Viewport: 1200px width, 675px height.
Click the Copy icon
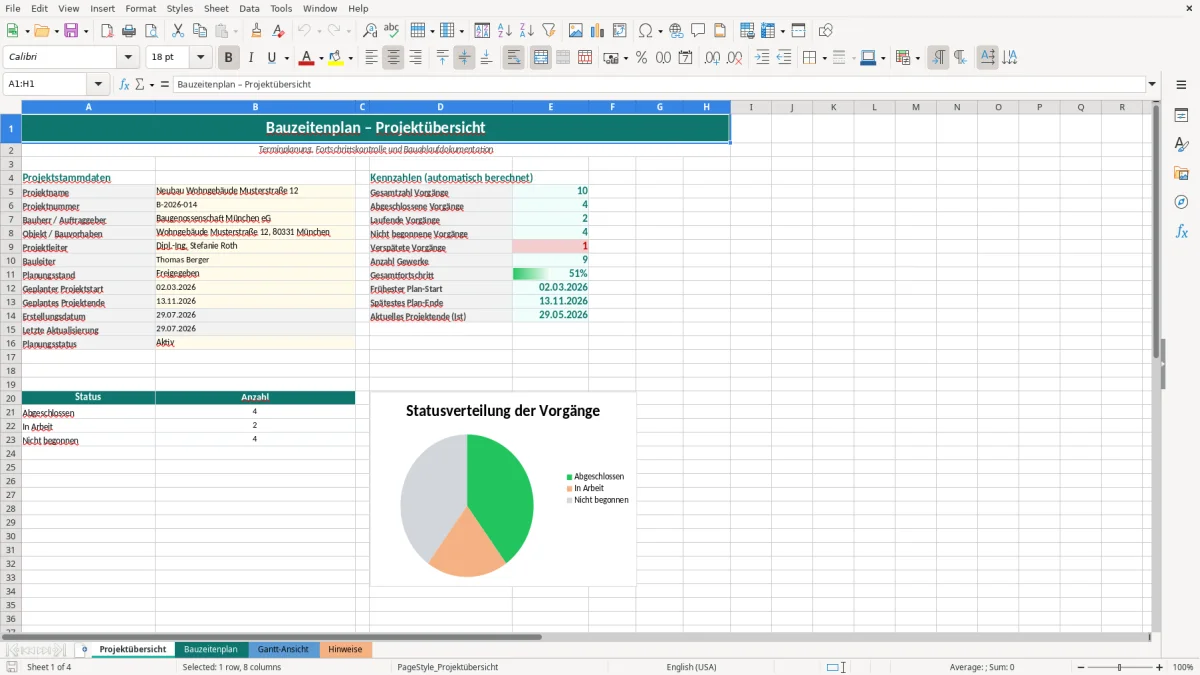click(200, 31)
